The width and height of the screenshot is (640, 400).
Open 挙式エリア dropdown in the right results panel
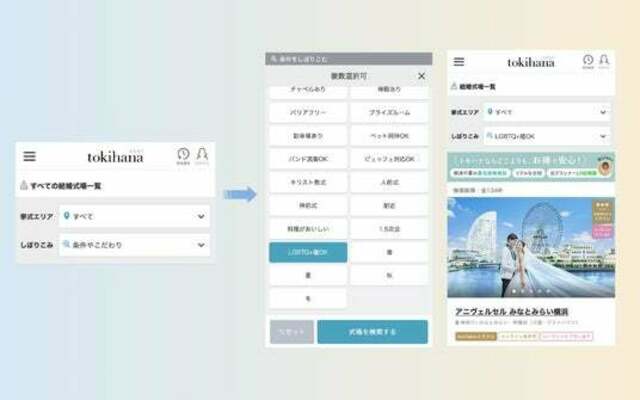[547, 112]
